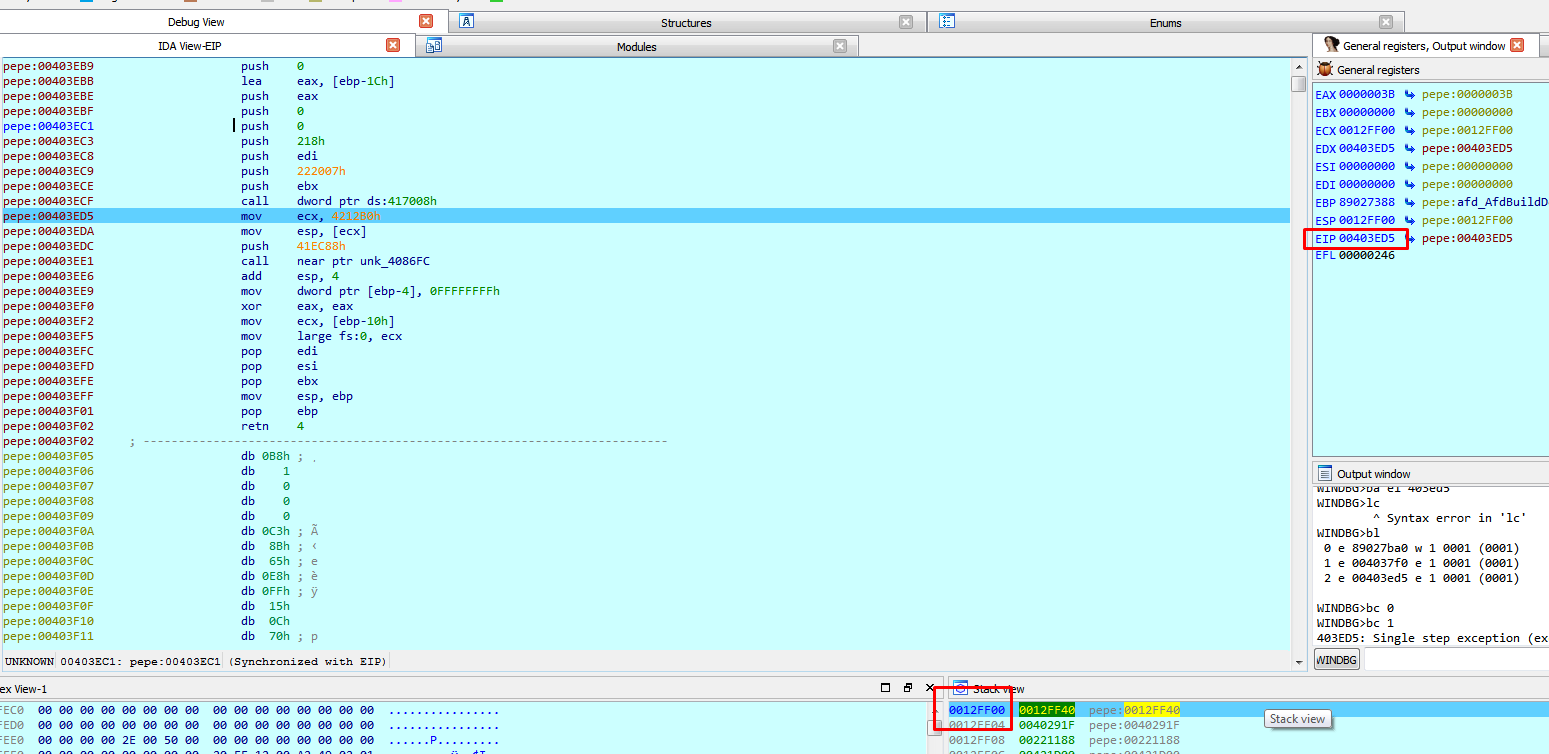The height and width of the screenshot is (754, 1549).
Task: Close the IDA View-EIP tab
Action: click(393, 46)
